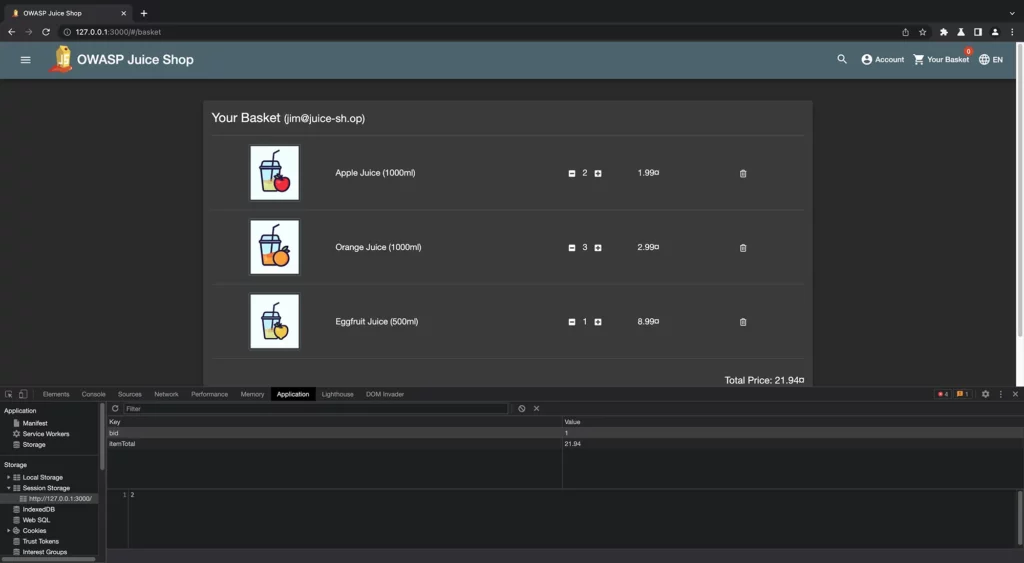
Task: Decrease Eggfruit Juice quantity with minus
Action: [x=571, y=322]
